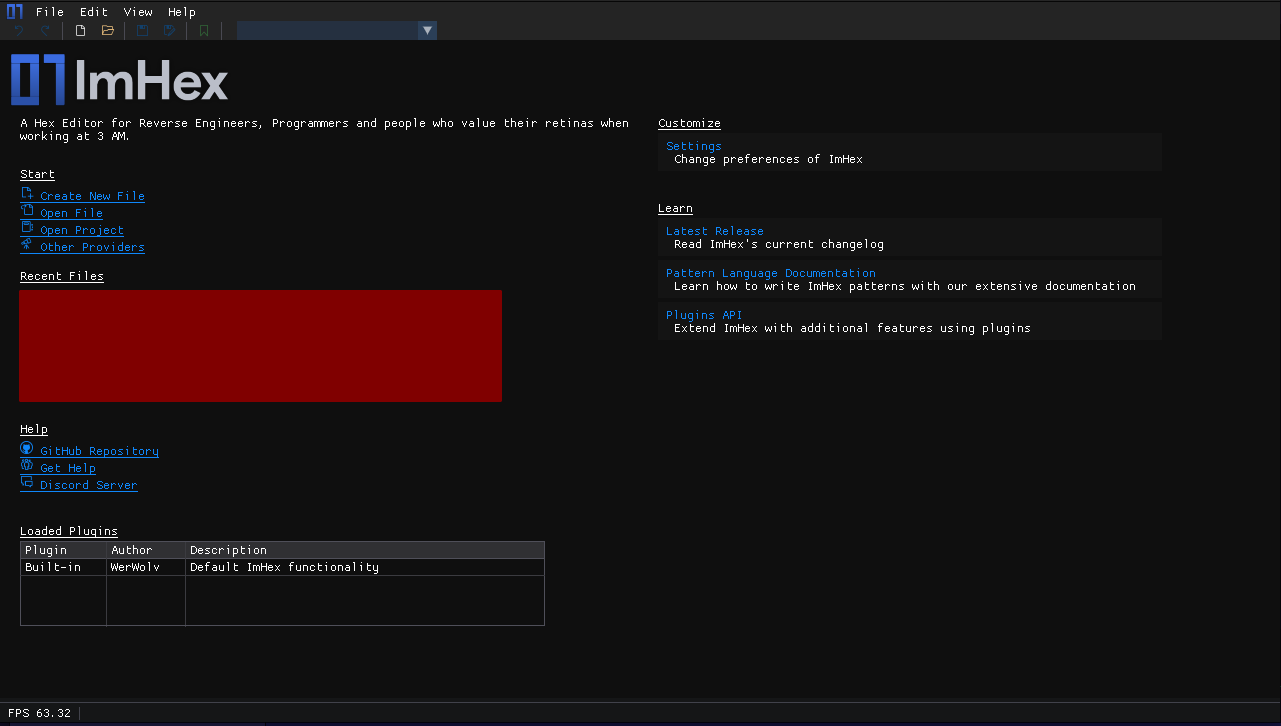
Task: Open the Edit menu
Action: point(94,12)
